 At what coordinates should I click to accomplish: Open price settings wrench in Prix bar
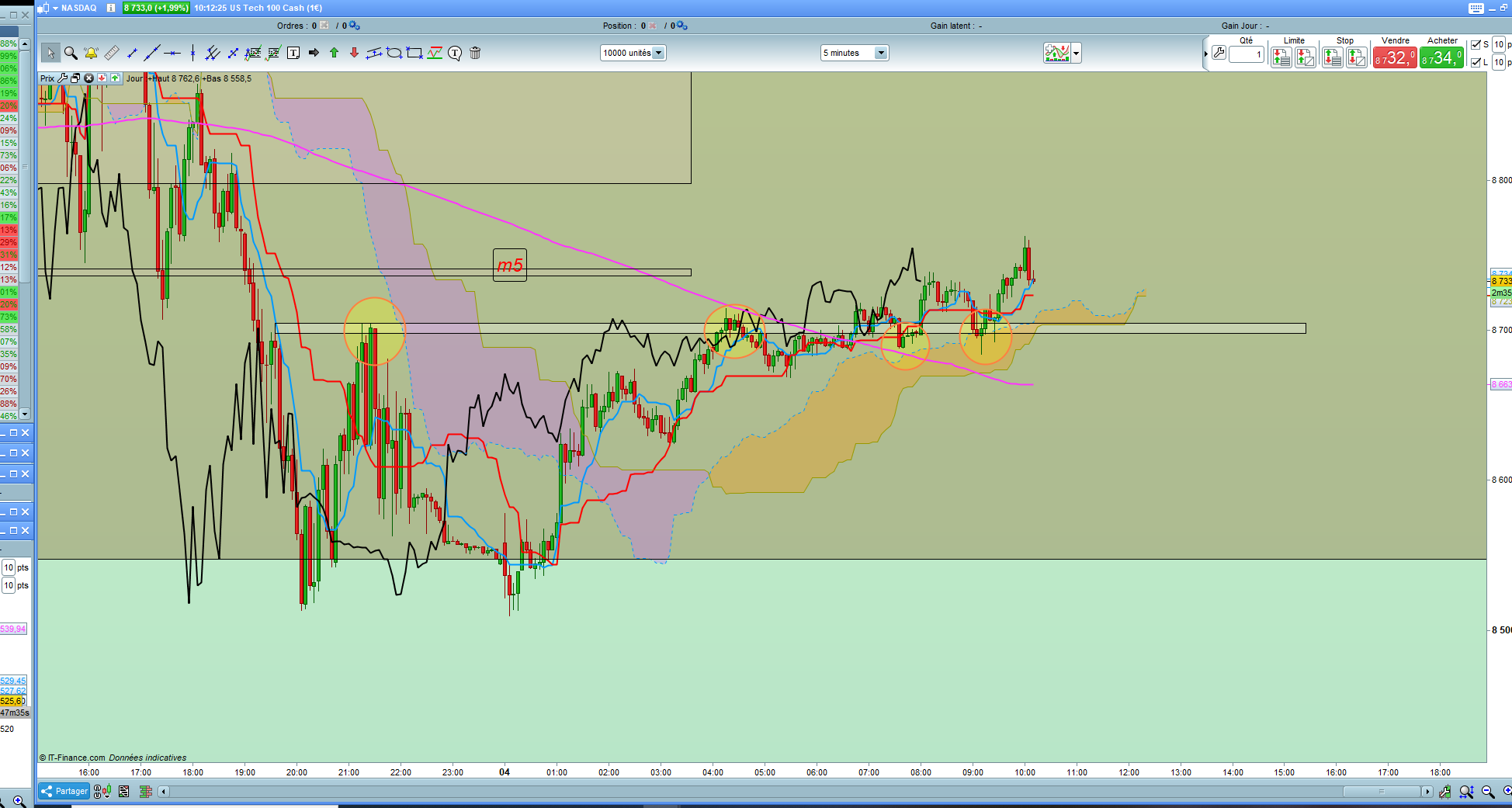(63, 78)
